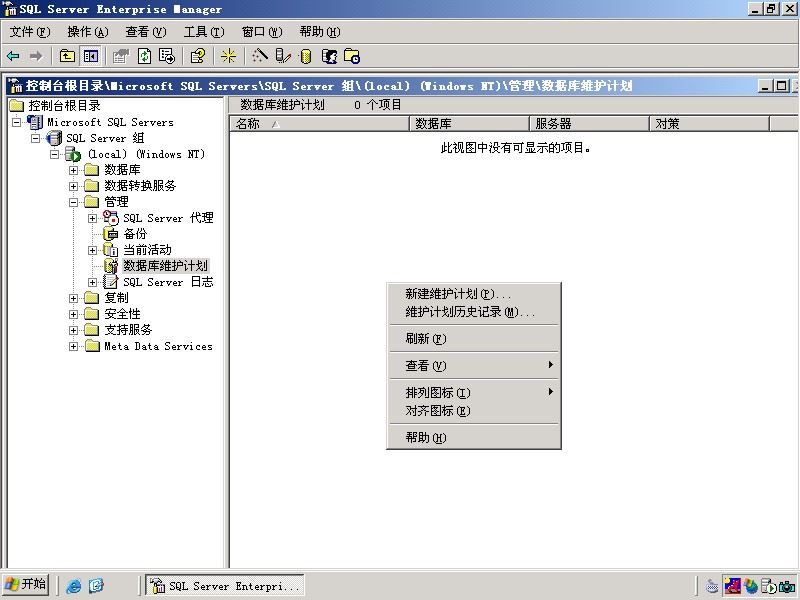This screenshot has width=800, height=600.
Task: Open the 查看(V) menu in the menu bar
Action: (146, 32)
